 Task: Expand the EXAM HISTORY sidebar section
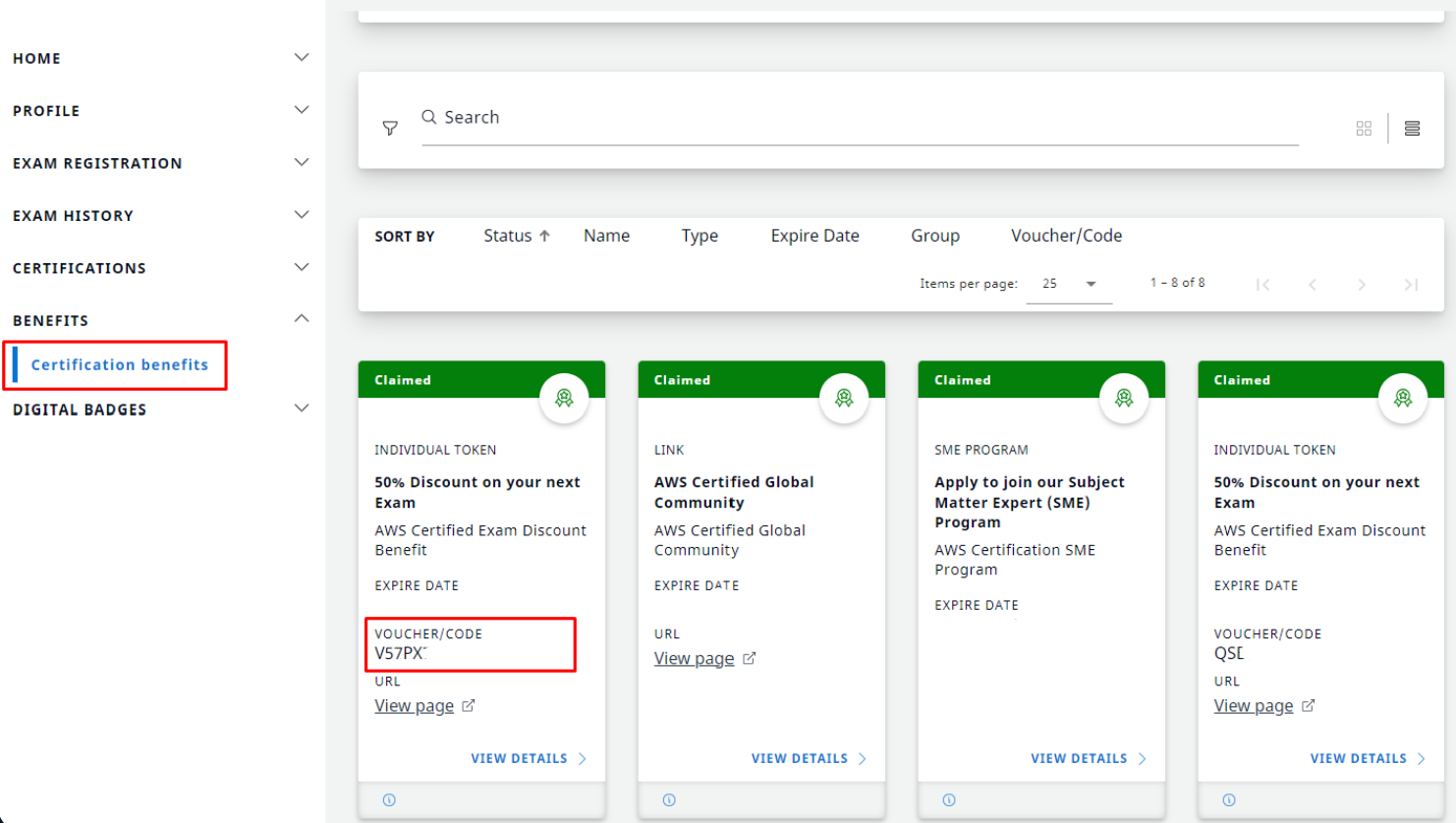pos(302,214)
